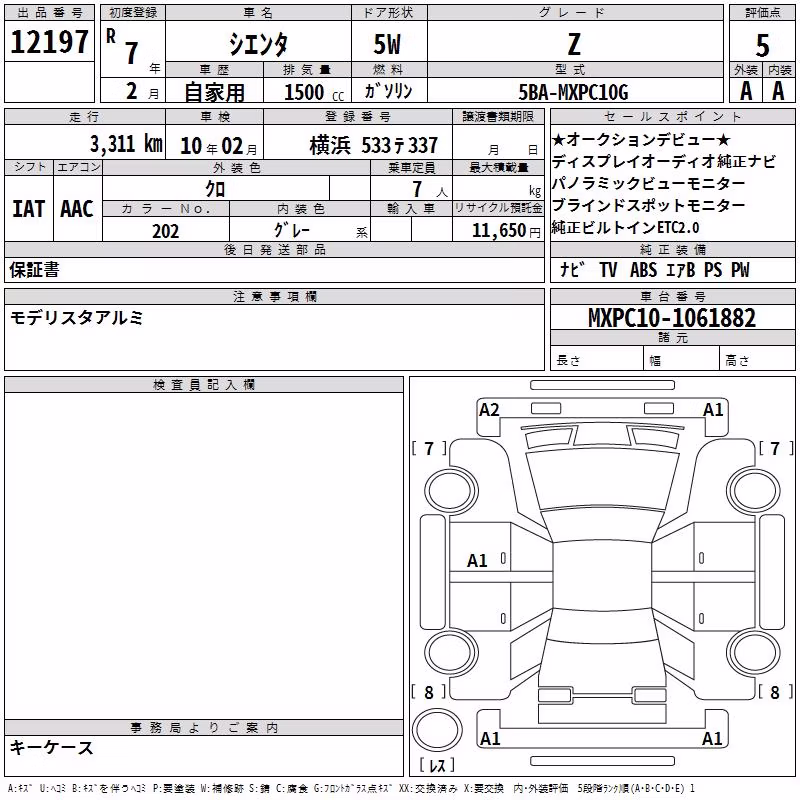Image resolution: width=800 pixels, height=800 pixels.
Task: Click the [レス] label
Action: [437, 765]
